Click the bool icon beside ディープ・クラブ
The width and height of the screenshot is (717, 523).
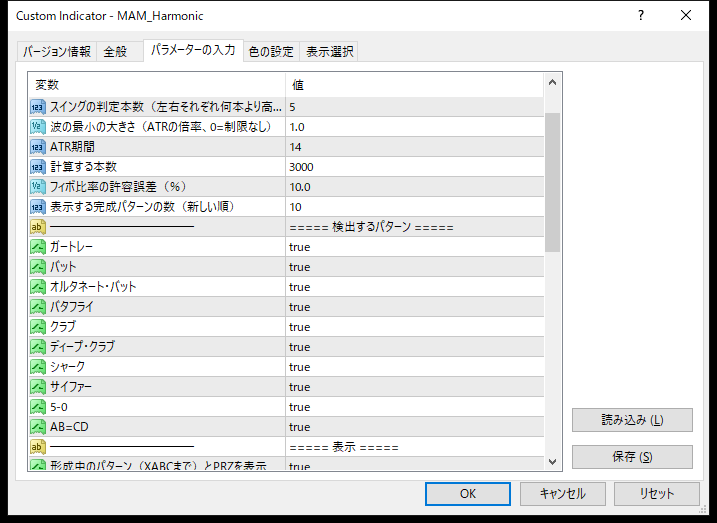point(38,347)
